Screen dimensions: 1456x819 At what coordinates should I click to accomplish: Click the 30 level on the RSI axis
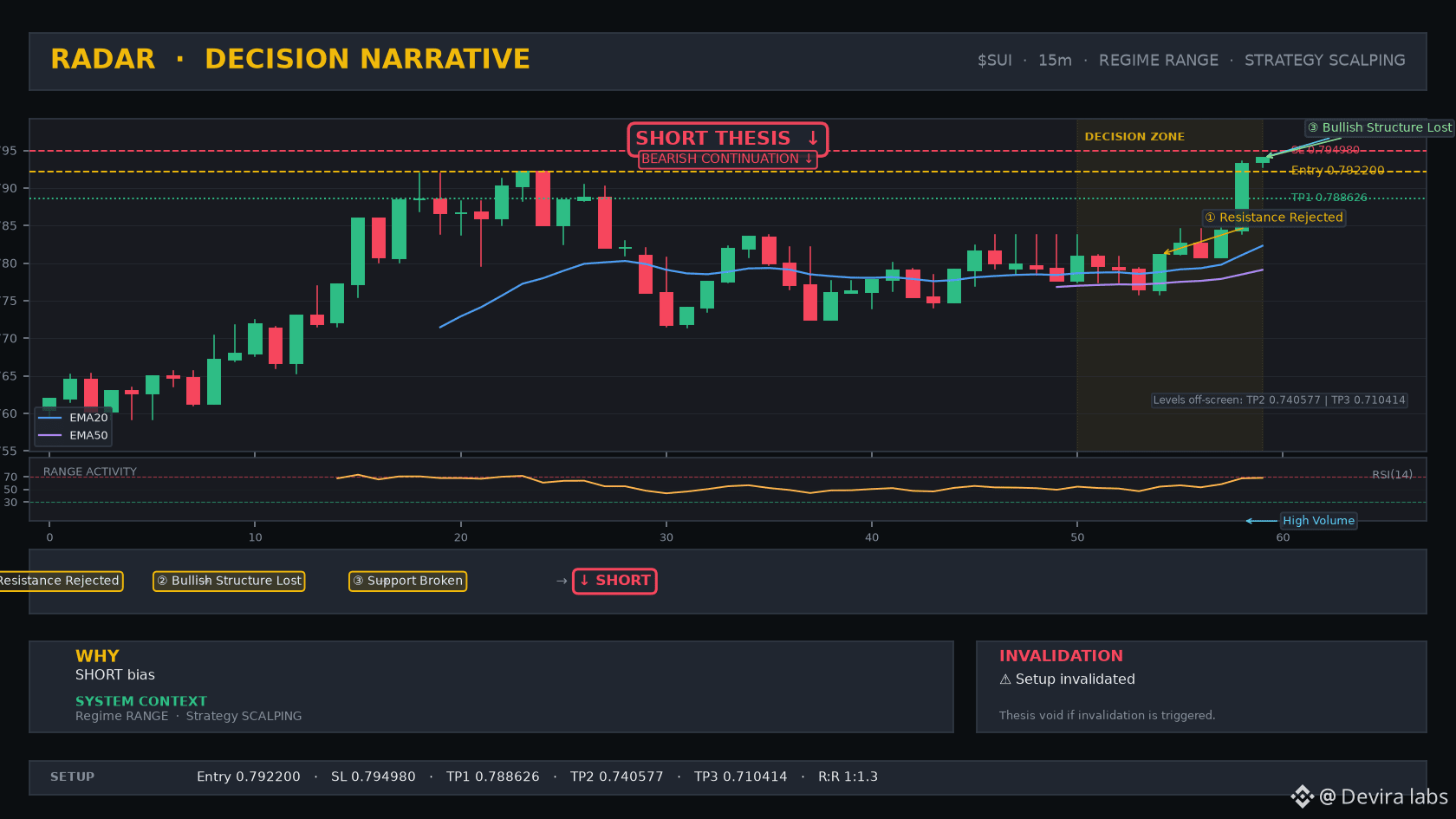10,502
